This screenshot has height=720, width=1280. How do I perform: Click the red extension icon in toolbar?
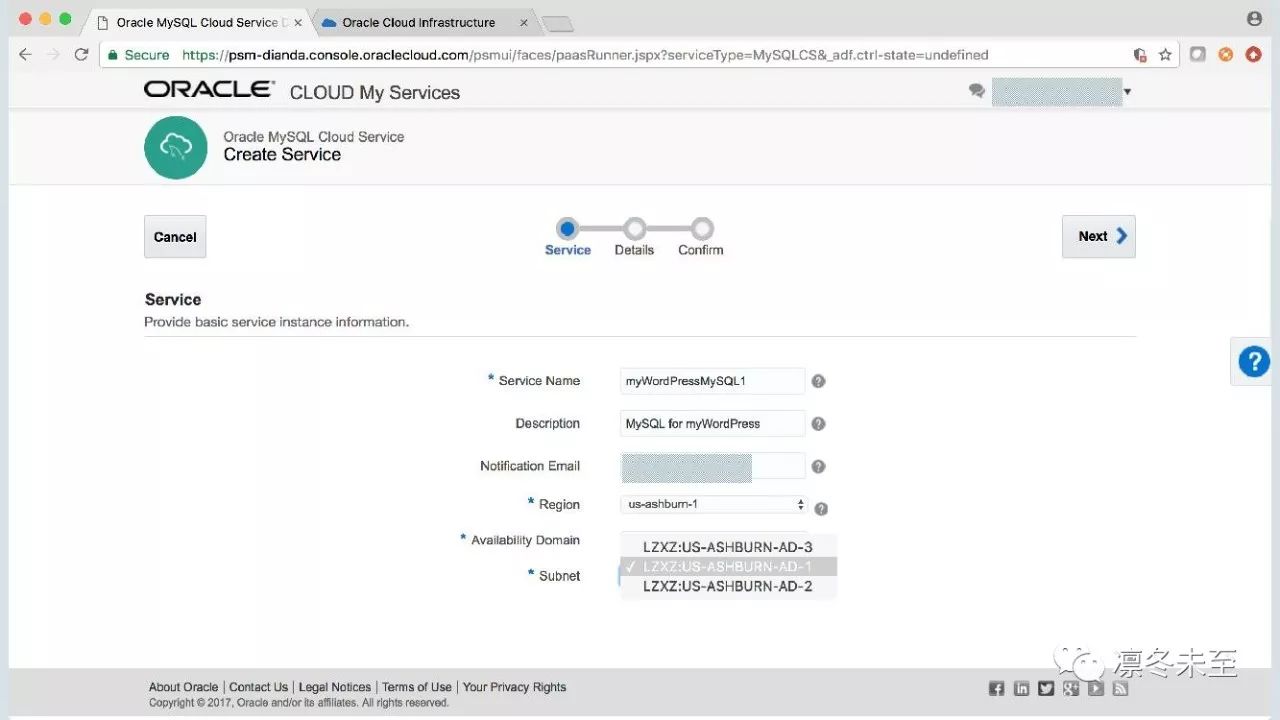(x=1253, y=55)
